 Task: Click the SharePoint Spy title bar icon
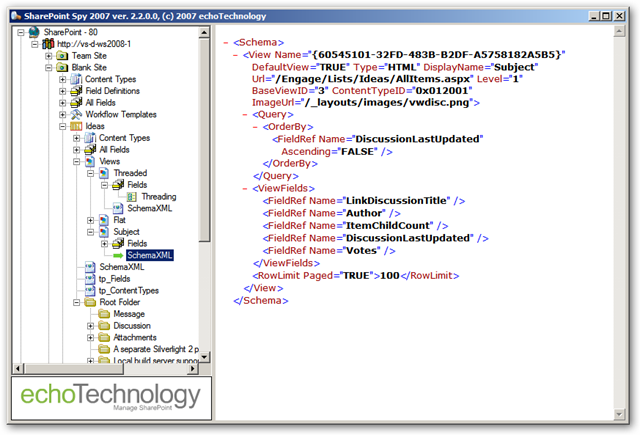[16, 16]
